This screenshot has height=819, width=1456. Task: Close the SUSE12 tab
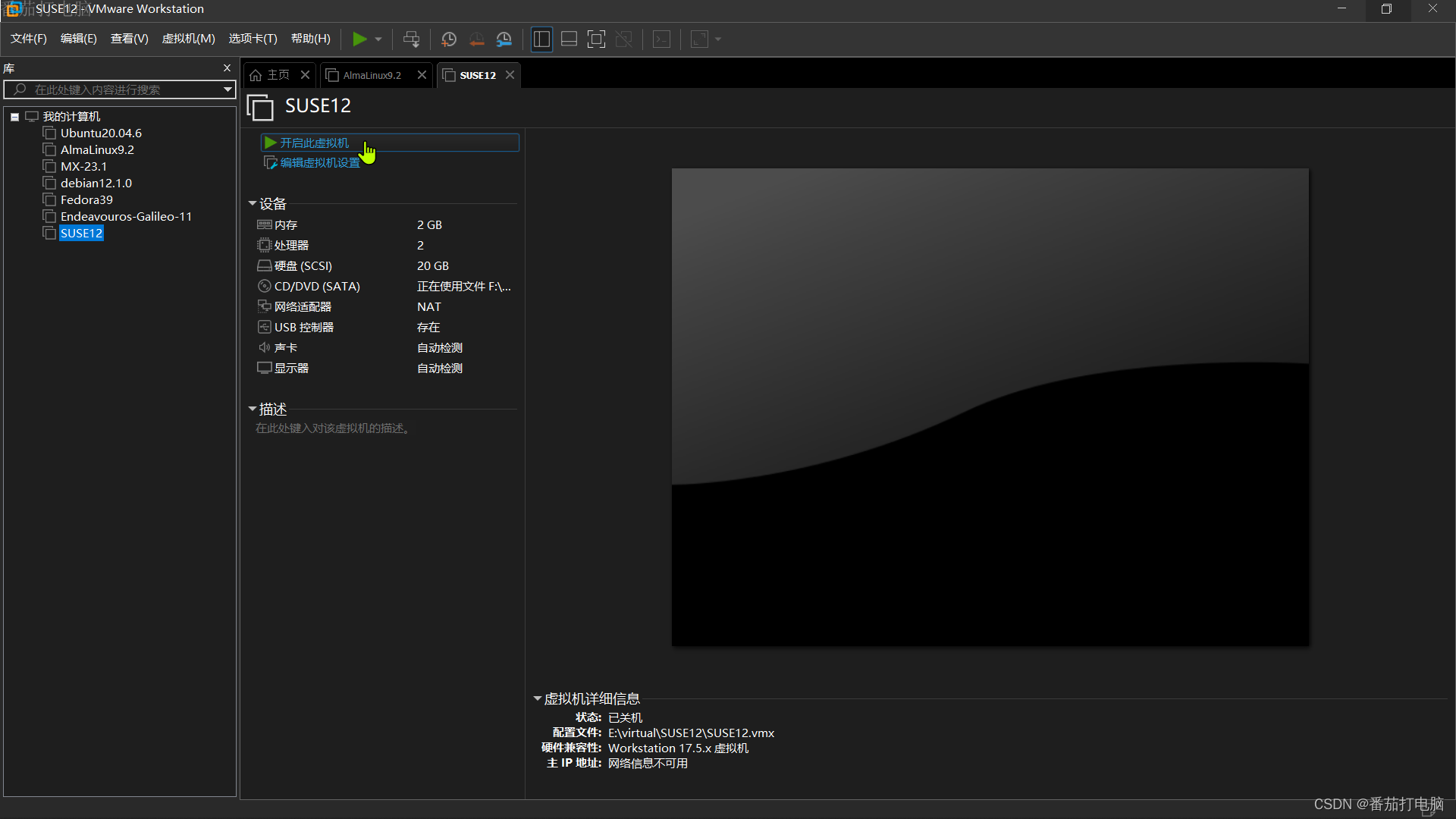point(510,74)
